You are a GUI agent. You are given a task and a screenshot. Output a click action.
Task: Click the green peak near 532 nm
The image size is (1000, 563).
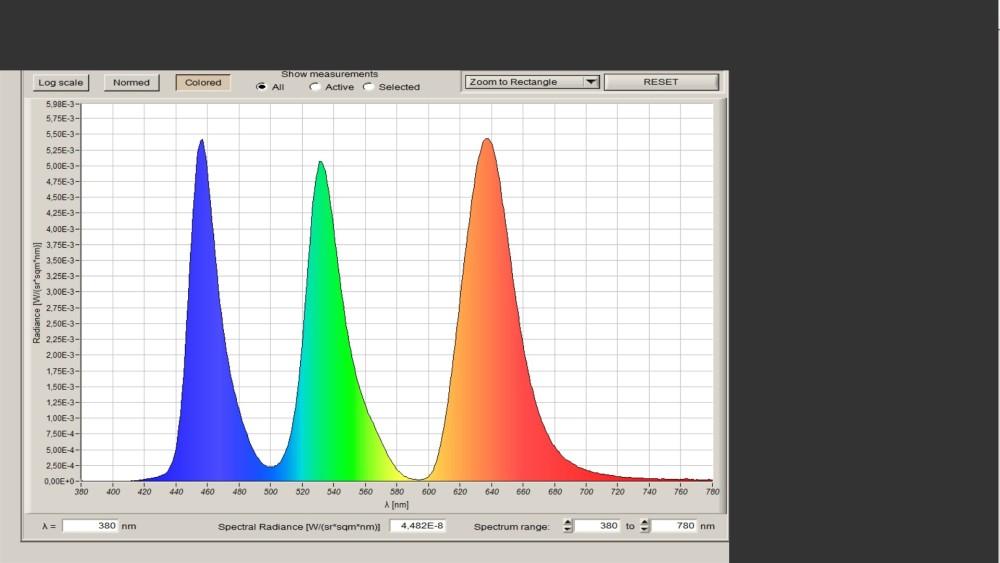click(x=320, y=164)
